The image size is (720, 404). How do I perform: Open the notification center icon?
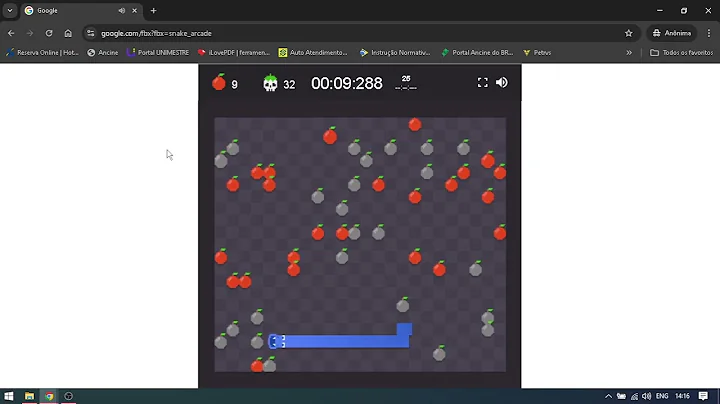[703, 396]
